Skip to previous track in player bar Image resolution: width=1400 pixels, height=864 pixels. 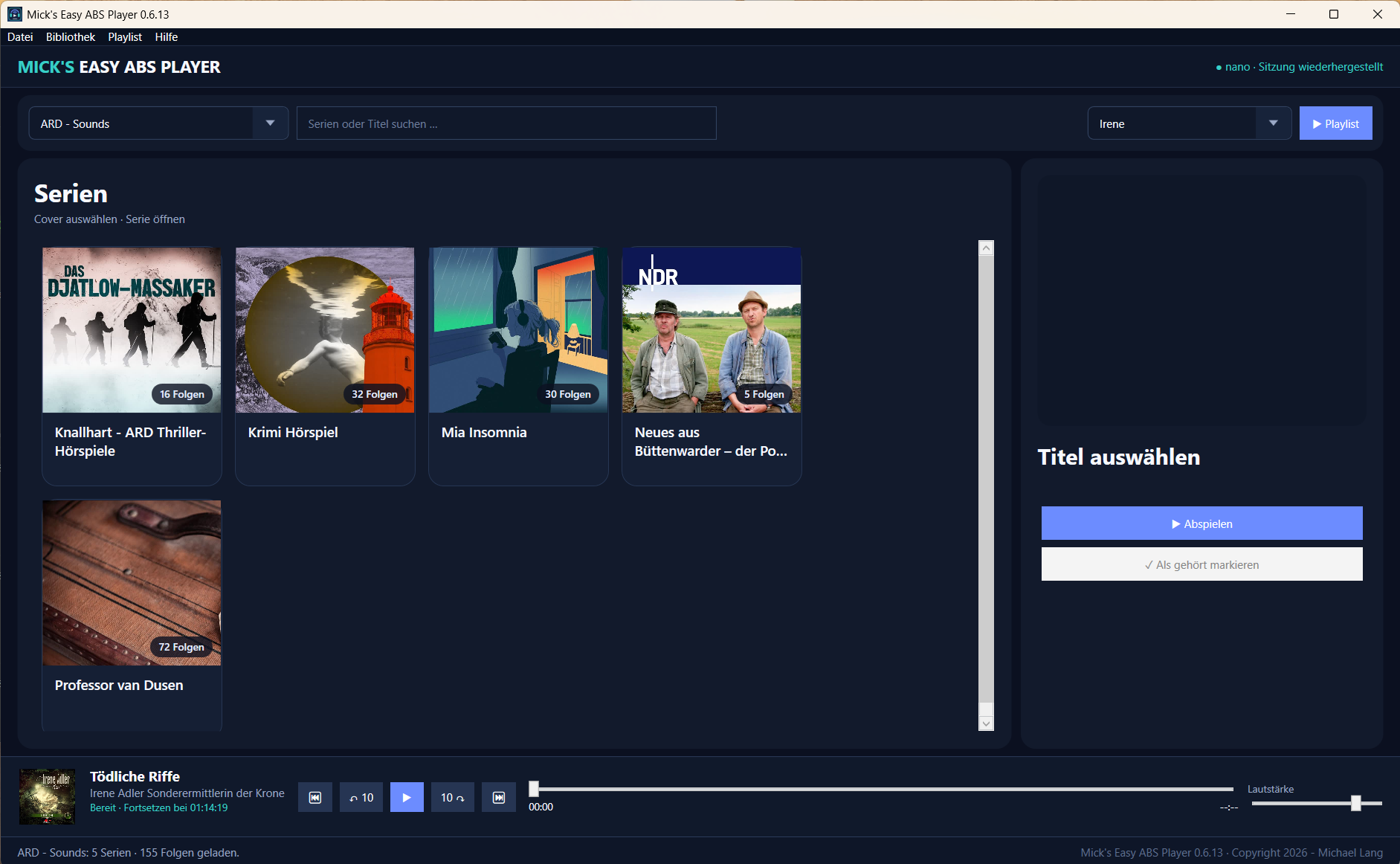[x=315, y=797]
